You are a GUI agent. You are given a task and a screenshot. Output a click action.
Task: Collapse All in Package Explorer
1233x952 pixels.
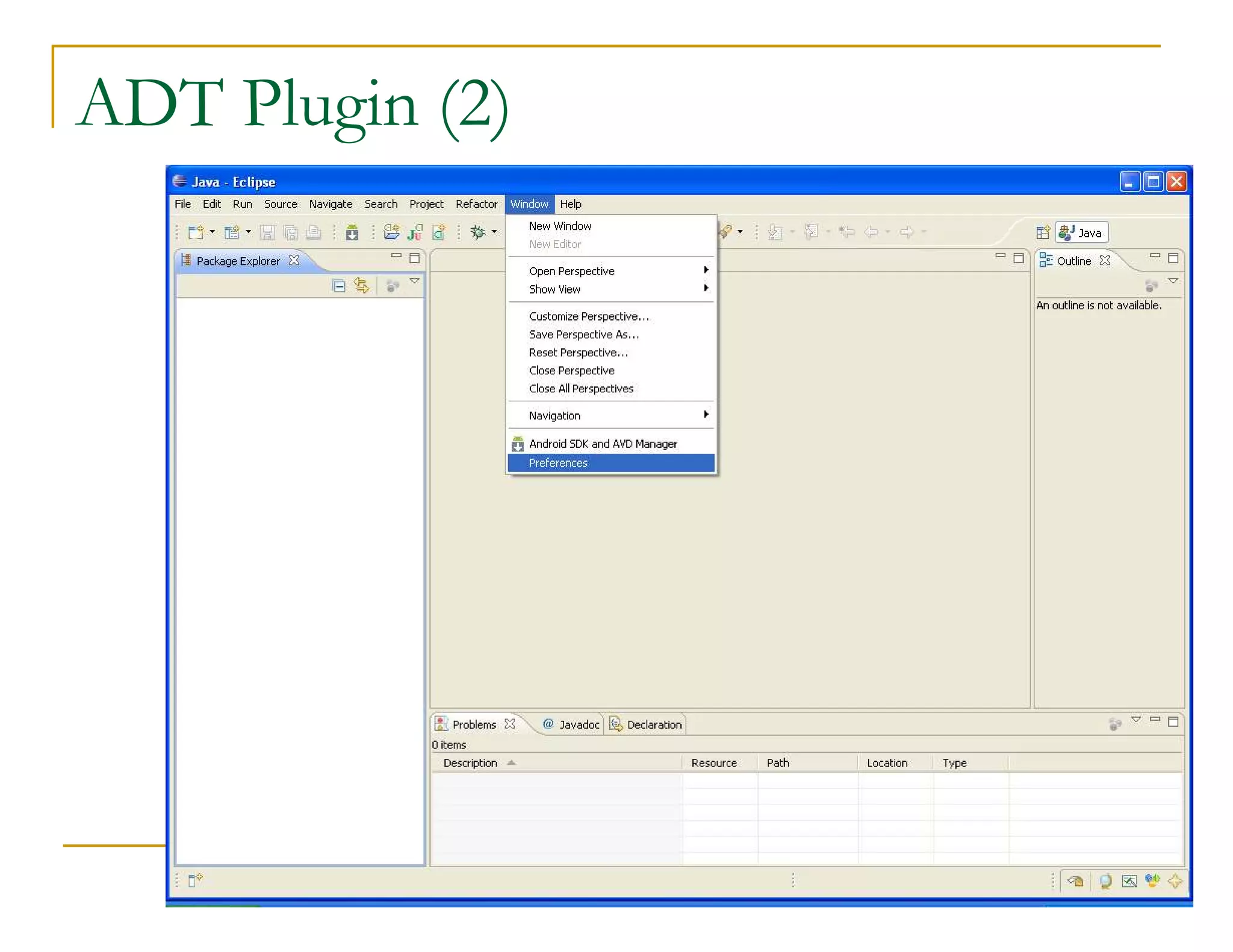[x=339, y=286]
